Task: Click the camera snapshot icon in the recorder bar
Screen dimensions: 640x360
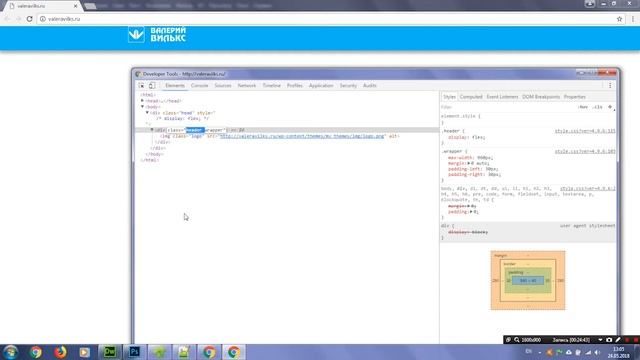Action: tap(609, 340)
